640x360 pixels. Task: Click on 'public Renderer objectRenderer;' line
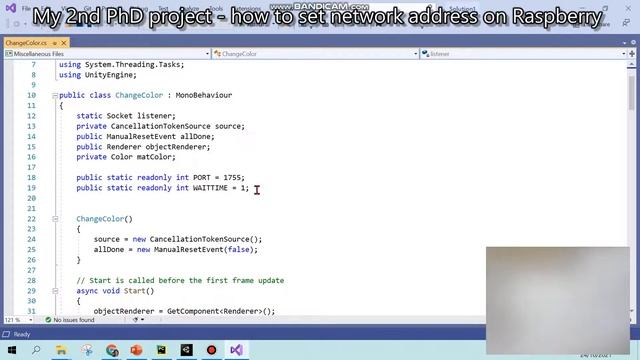(143, 147)
